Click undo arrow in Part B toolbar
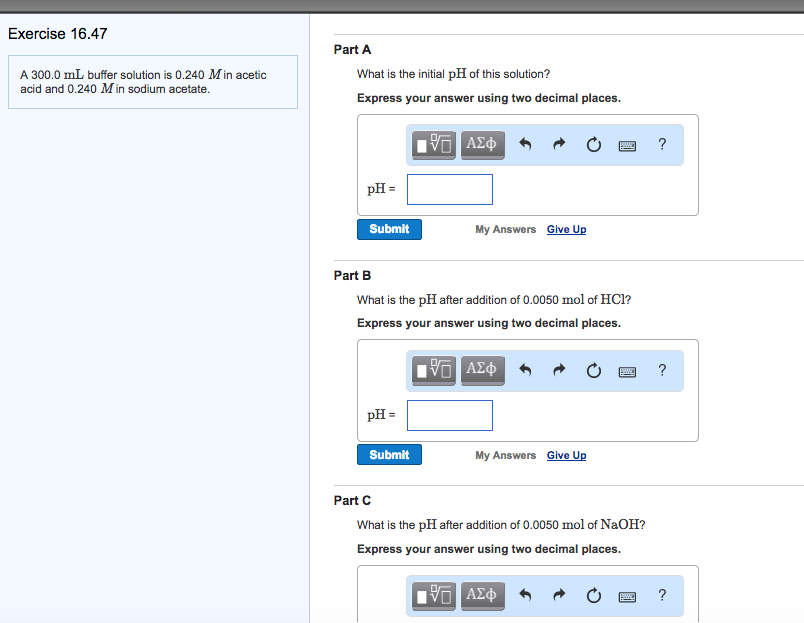 pos(526,370)
